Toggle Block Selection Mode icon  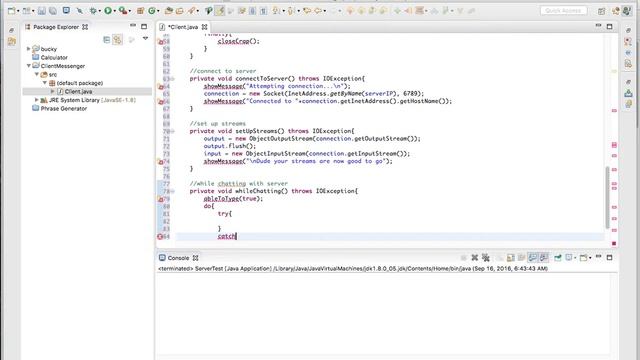253,11
